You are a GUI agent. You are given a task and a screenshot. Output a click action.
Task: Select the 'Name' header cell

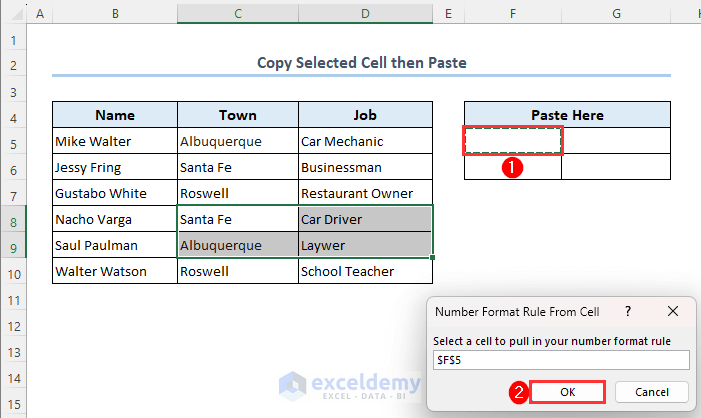click(115, 115)
